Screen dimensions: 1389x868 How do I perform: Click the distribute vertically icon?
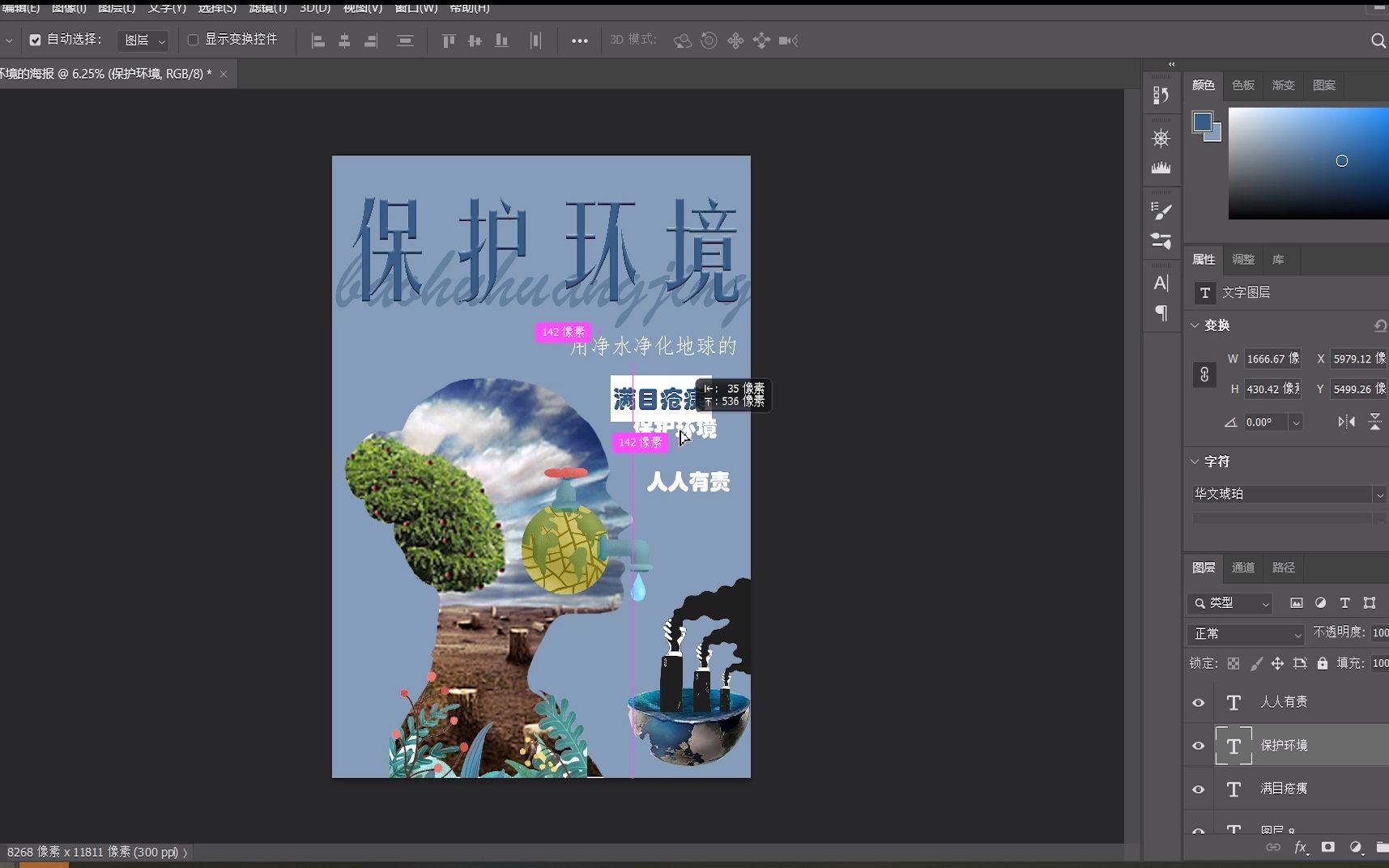click(405, 40)
